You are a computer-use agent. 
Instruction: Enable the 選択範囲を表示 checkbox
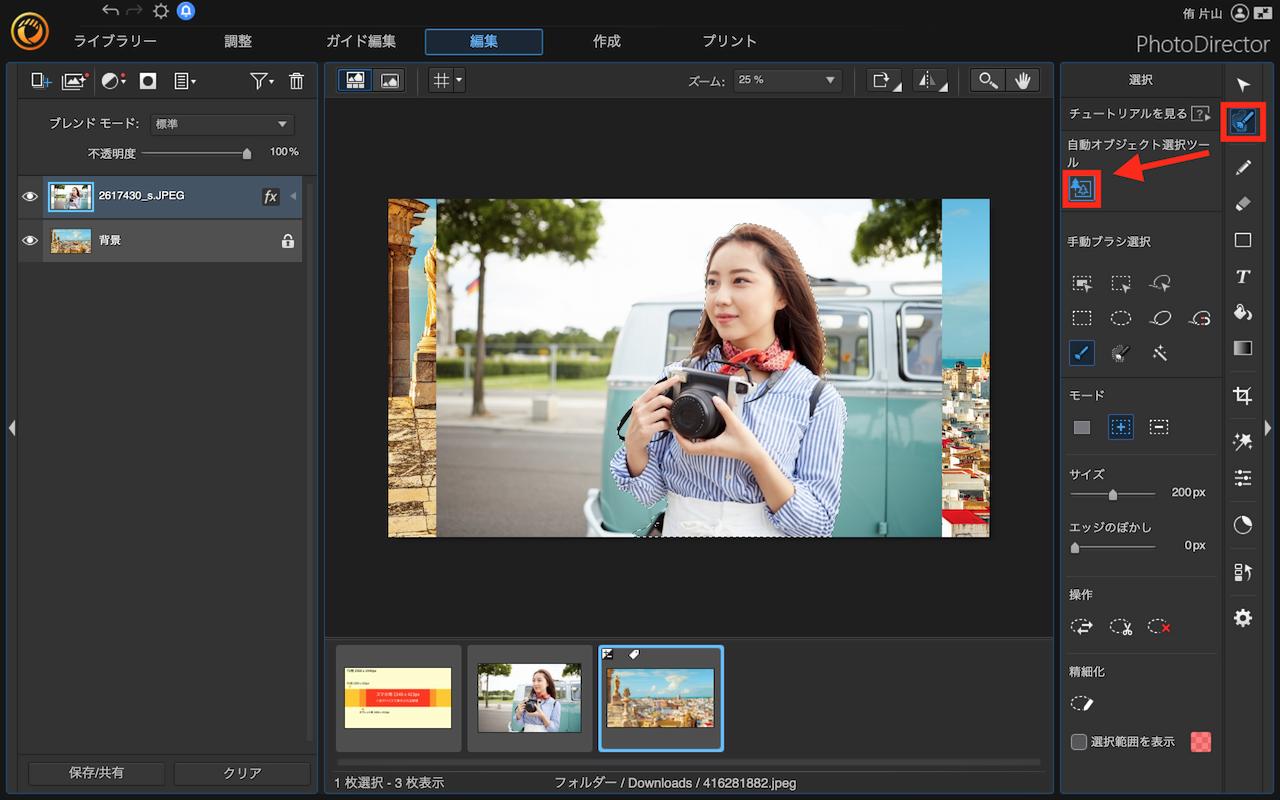1079,742
